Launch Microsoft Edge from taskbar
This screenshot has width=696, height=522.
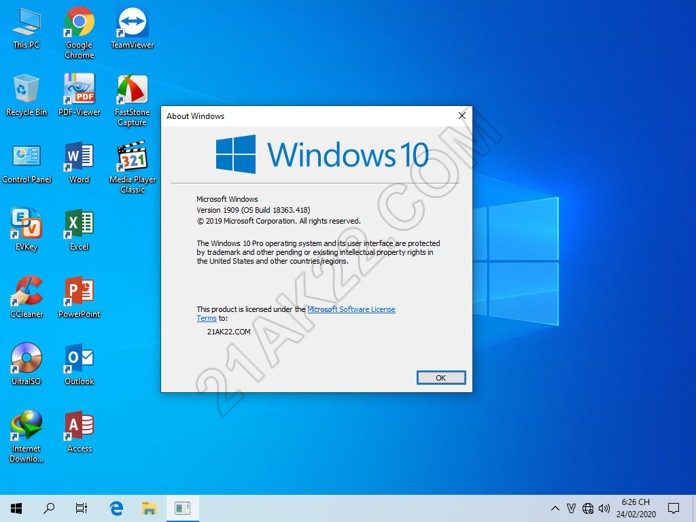point(116,508)
